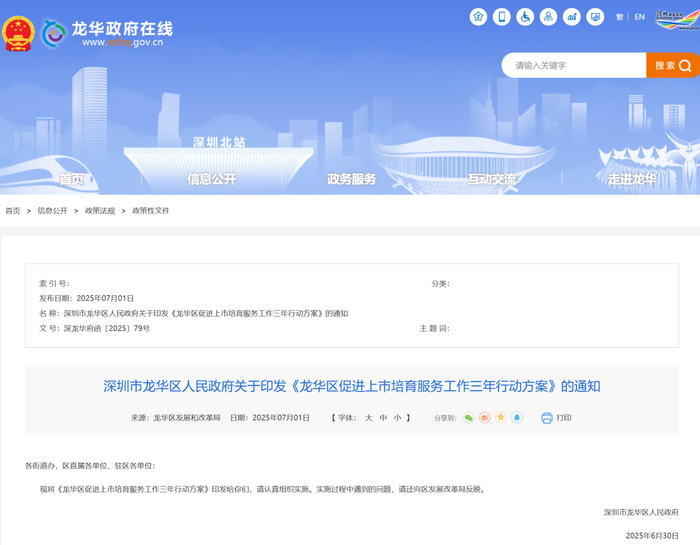Switch to traditional Chinese 繁

point(620,17)
